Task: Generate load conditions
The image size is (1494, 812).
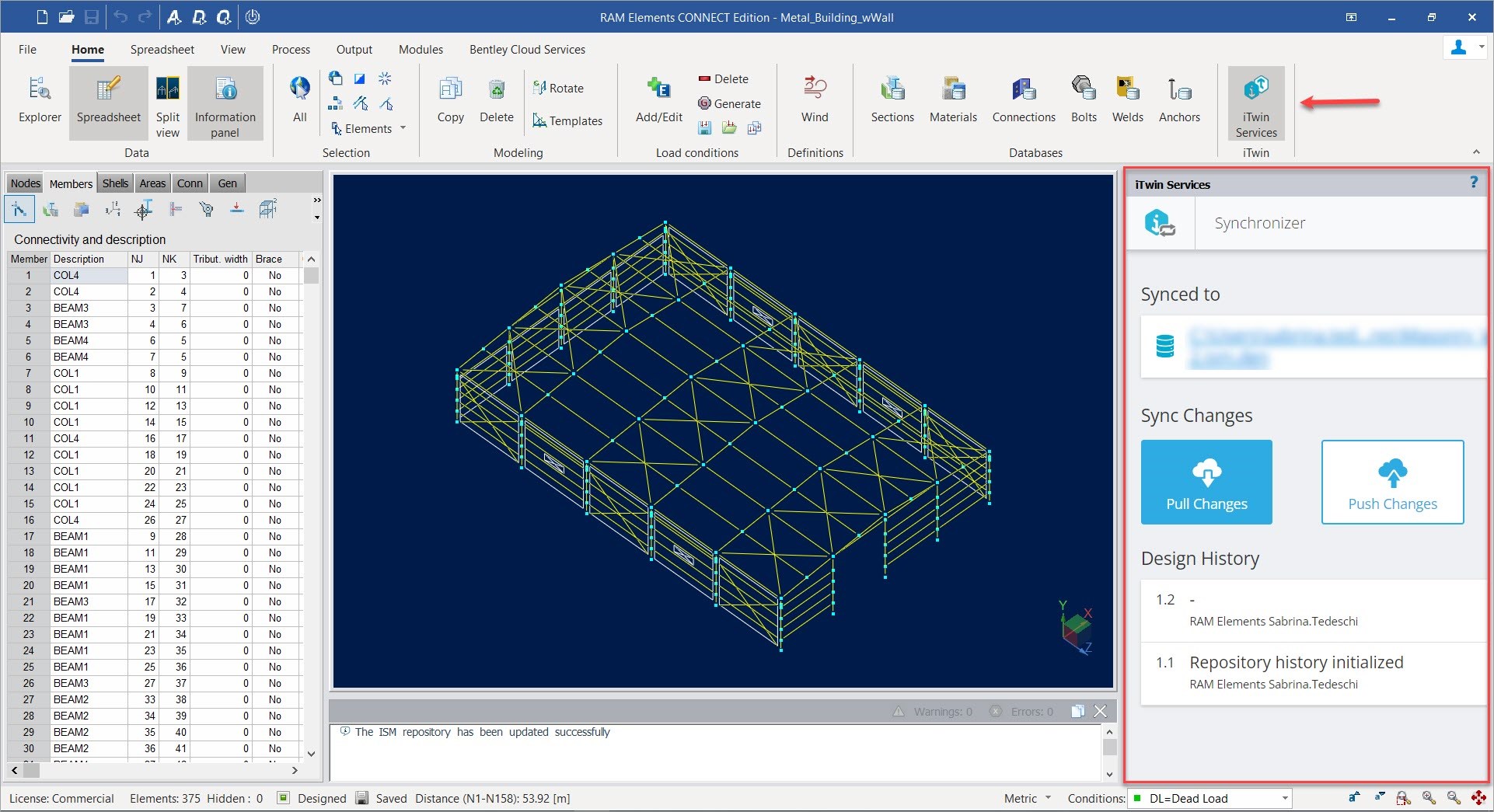Action: (729, 103)
